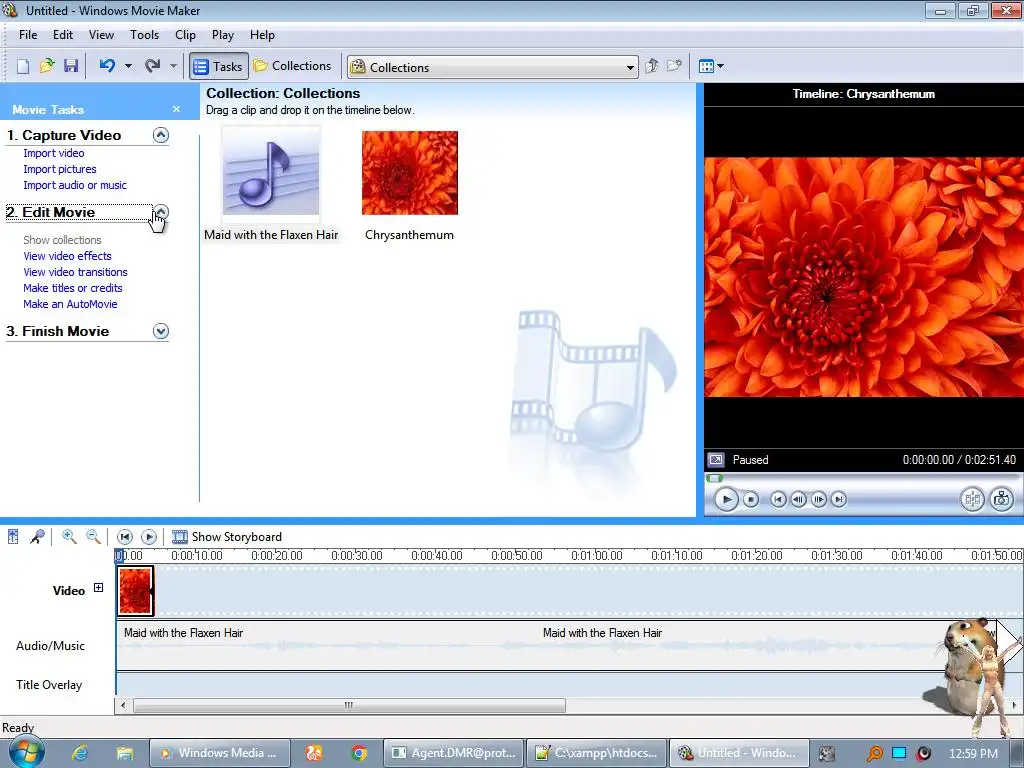Collapse the Capture Video section
1024x768 pixels.
click(x=161, y=135)
